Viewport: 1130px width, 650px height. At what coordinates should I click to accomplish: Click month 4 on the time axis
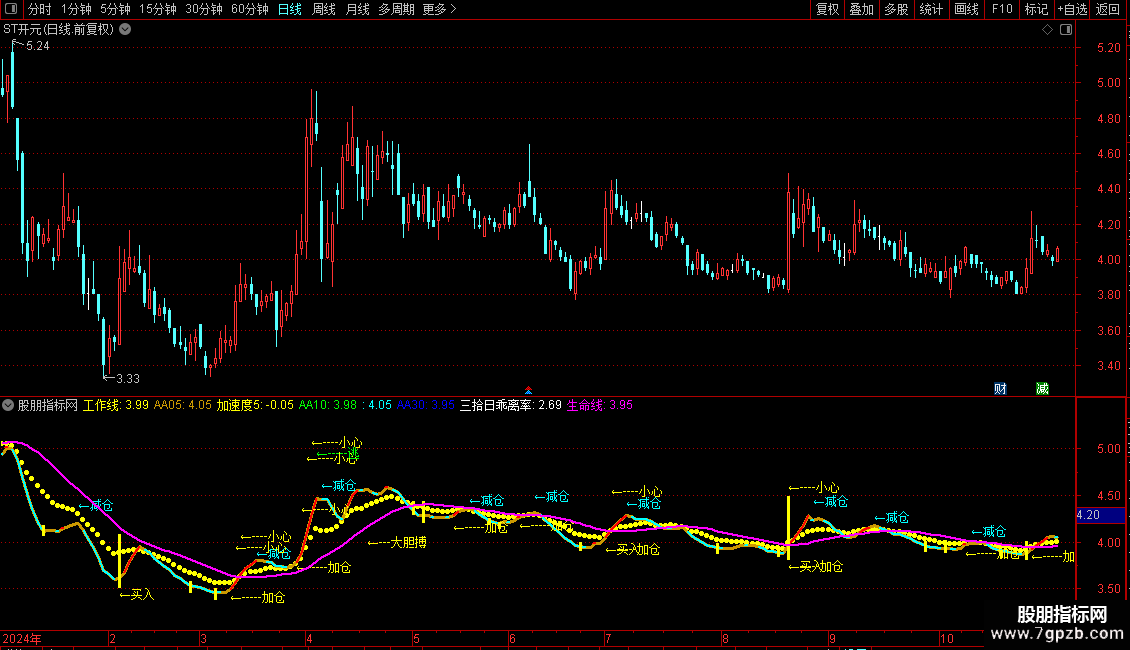coord(309,638)
